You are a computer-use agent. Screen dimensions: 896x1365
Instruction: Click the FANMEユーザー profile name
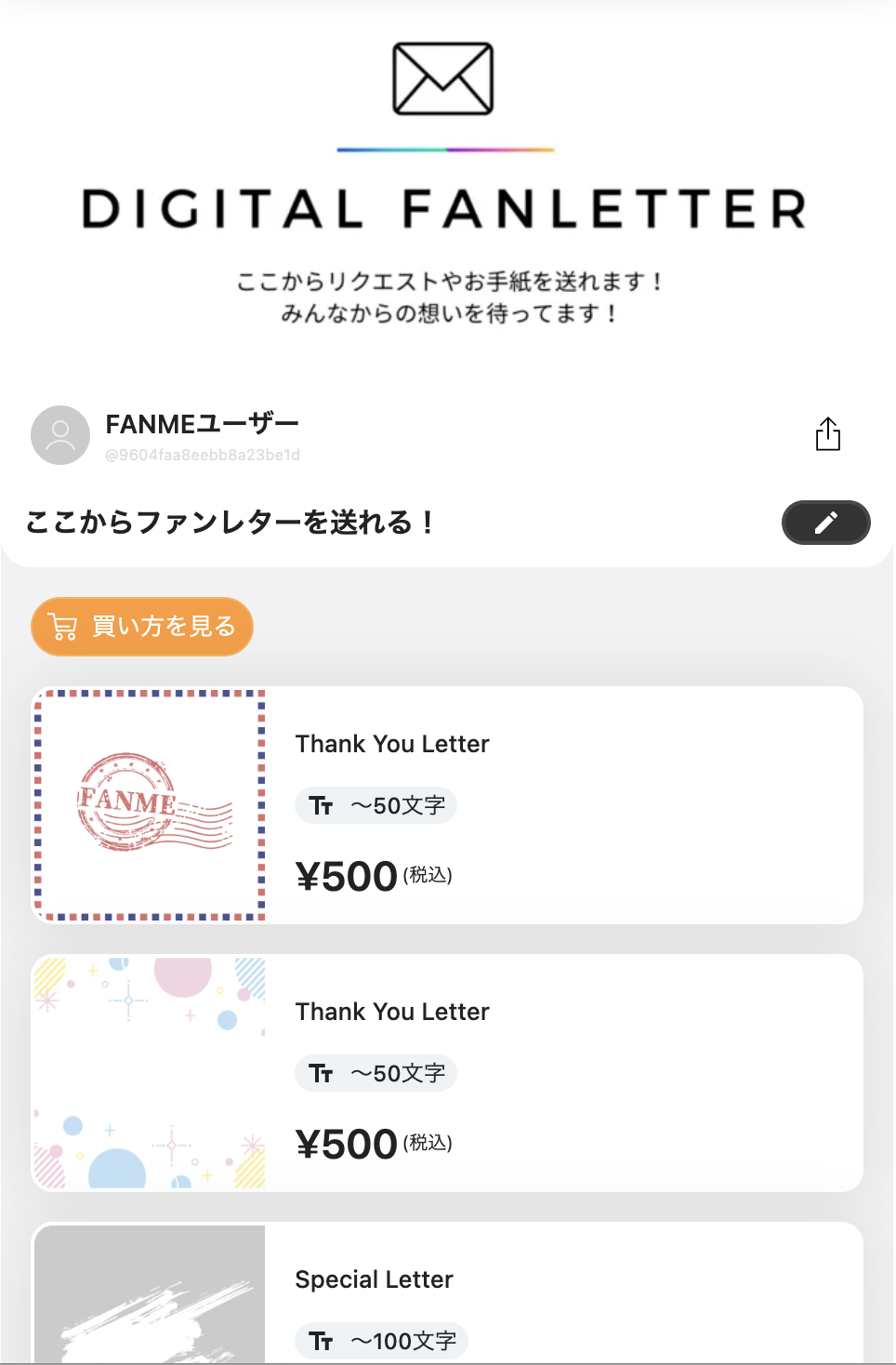coord(202,424)
